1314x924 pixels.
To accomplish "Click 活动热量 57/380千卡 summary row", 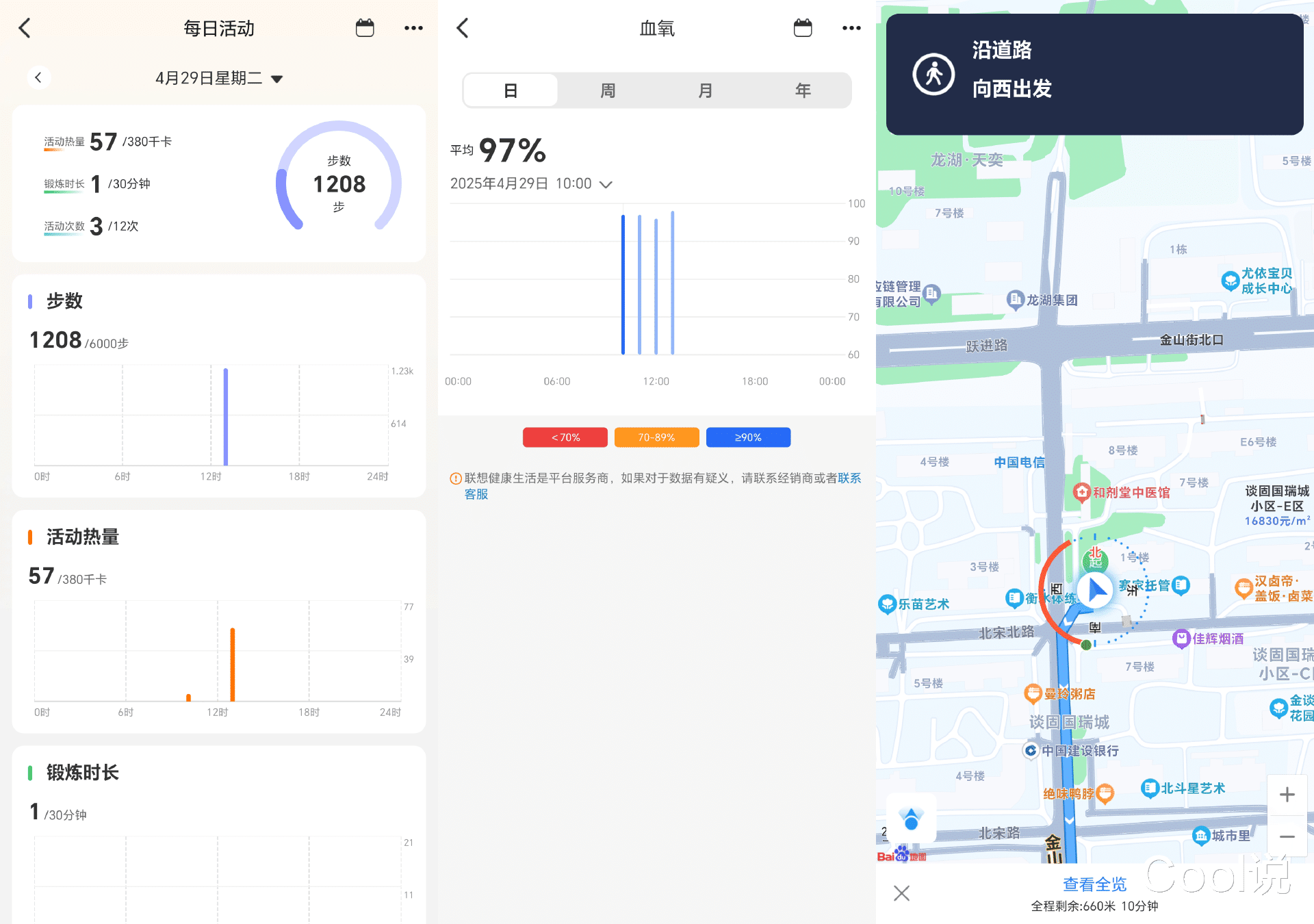I will [108, 142].
